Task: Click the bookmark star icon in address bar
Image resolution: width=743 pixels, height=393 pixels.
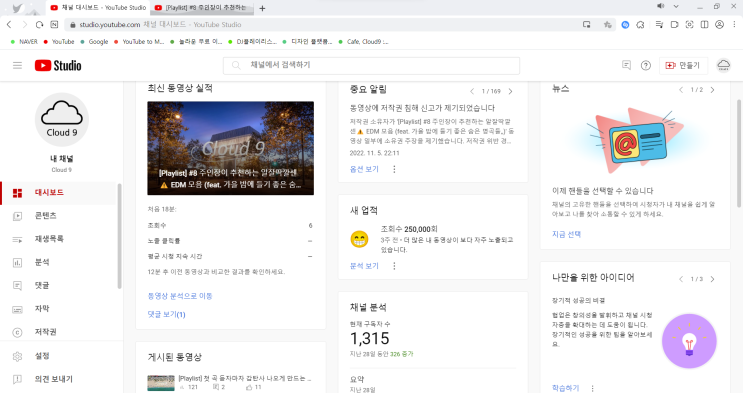Action: pos(607,25)
